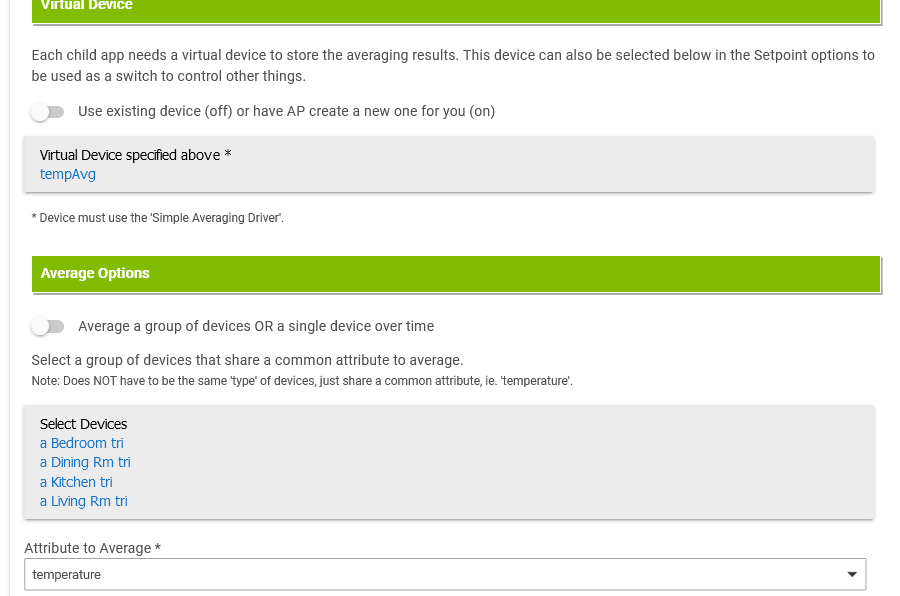Click the use existing device toggle label
The height and width of the screenshot is (596, 900).
pyautogui.click(x=286, y=111)
